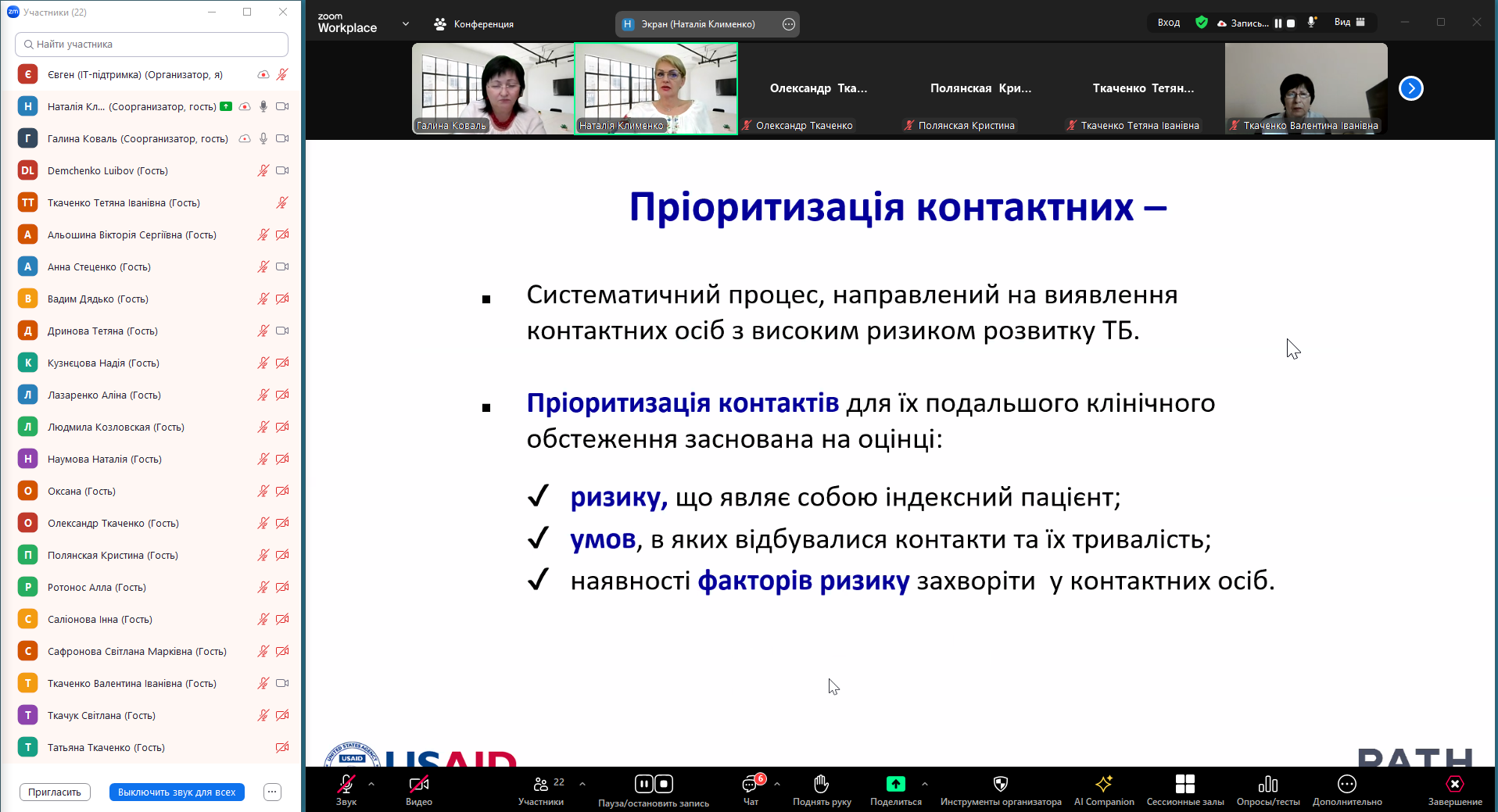The height and width of the screenshot is (812, 1498).
Task: Show next video thumbnails with blue arrow
Action: pyautogui.click(x=1410, y=88)
